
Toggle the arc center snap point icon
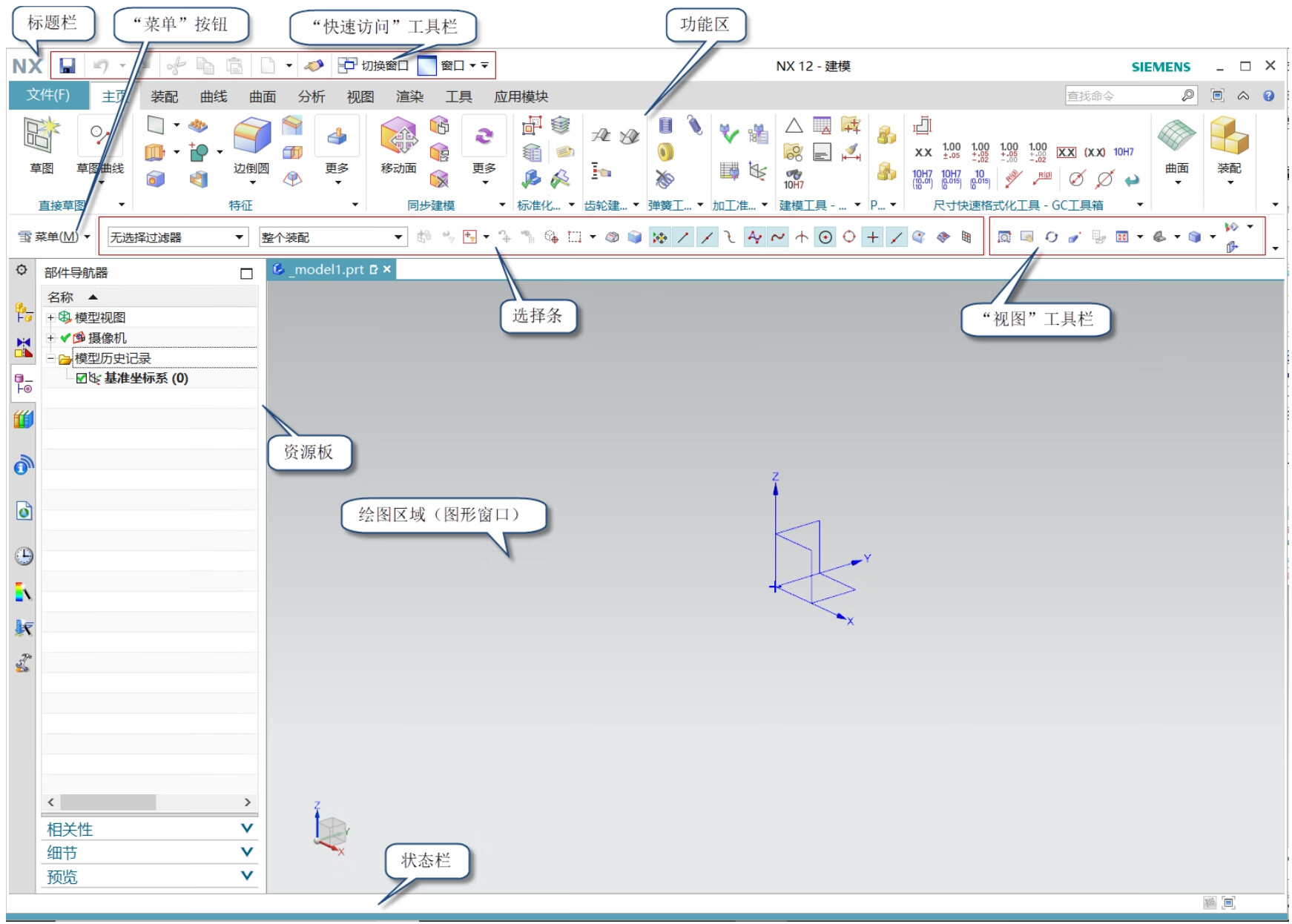825,237
